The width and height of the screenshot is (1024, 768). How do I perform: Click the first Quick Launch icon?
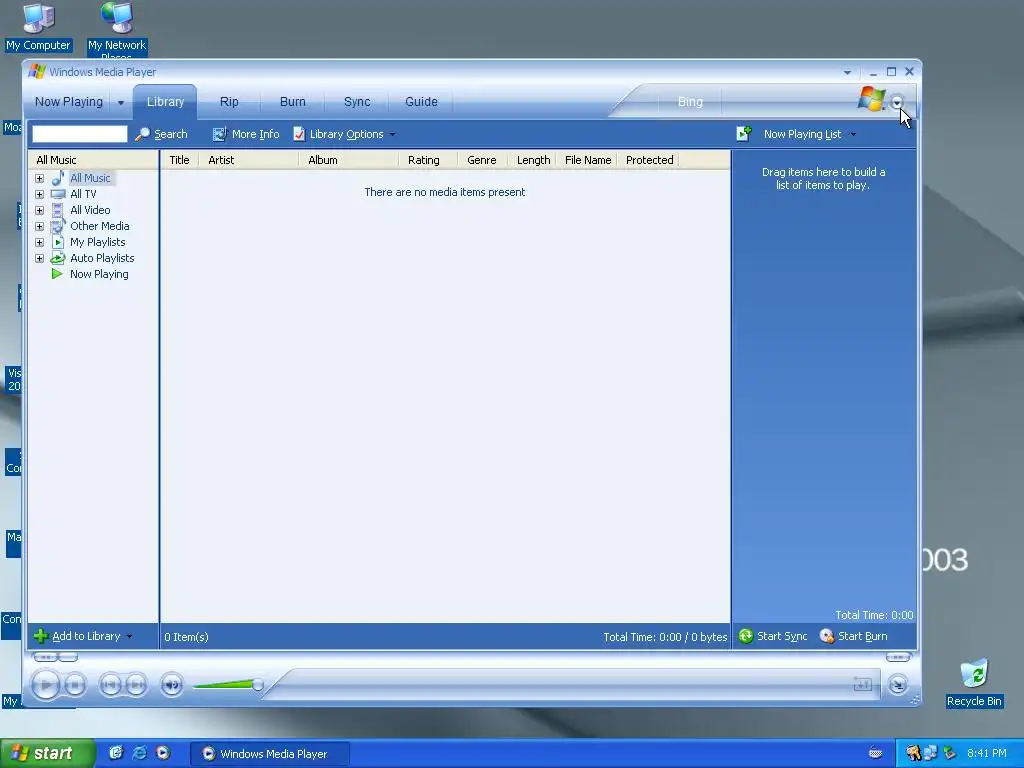click(116, 753)
